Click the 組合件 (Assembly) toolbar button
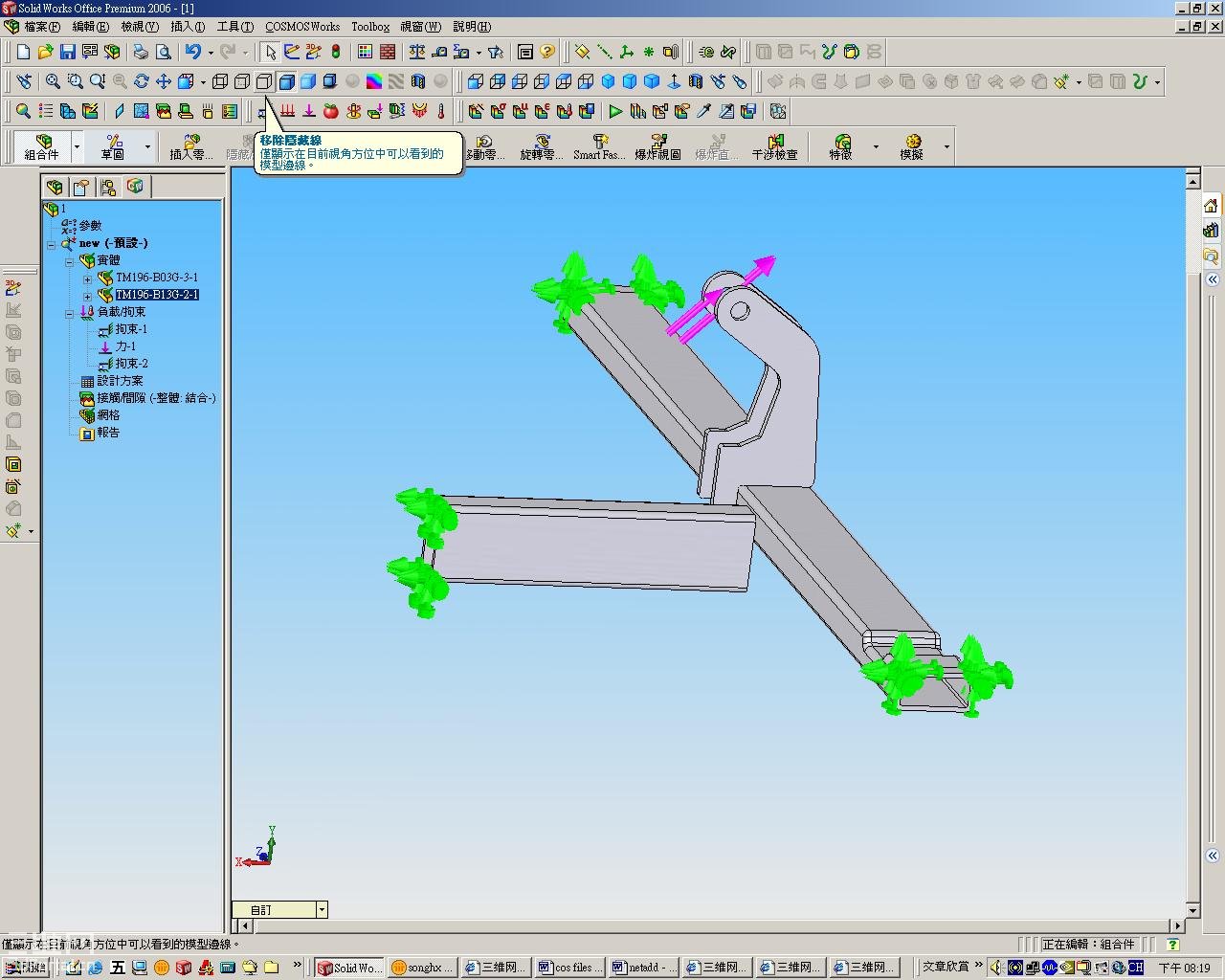1225x980 pixels. (42, 146)
